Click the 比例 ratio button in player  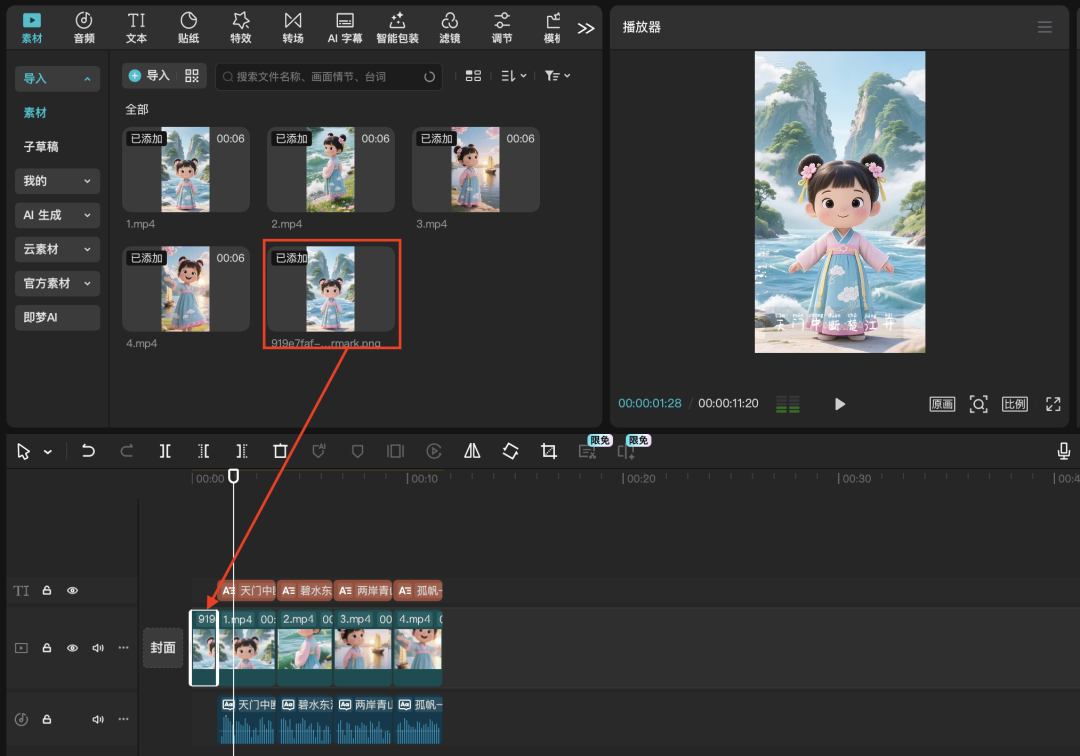point(1014,404)
